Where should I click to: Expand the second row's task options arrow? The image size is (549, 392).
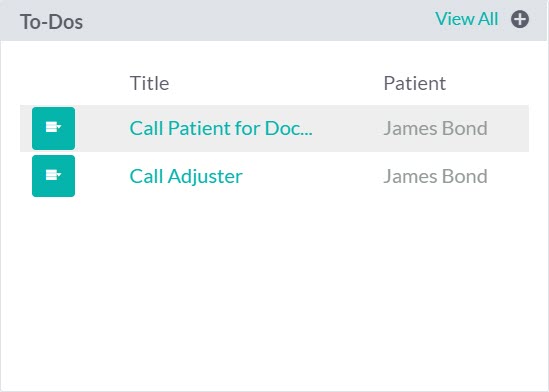tap(59, 174)
